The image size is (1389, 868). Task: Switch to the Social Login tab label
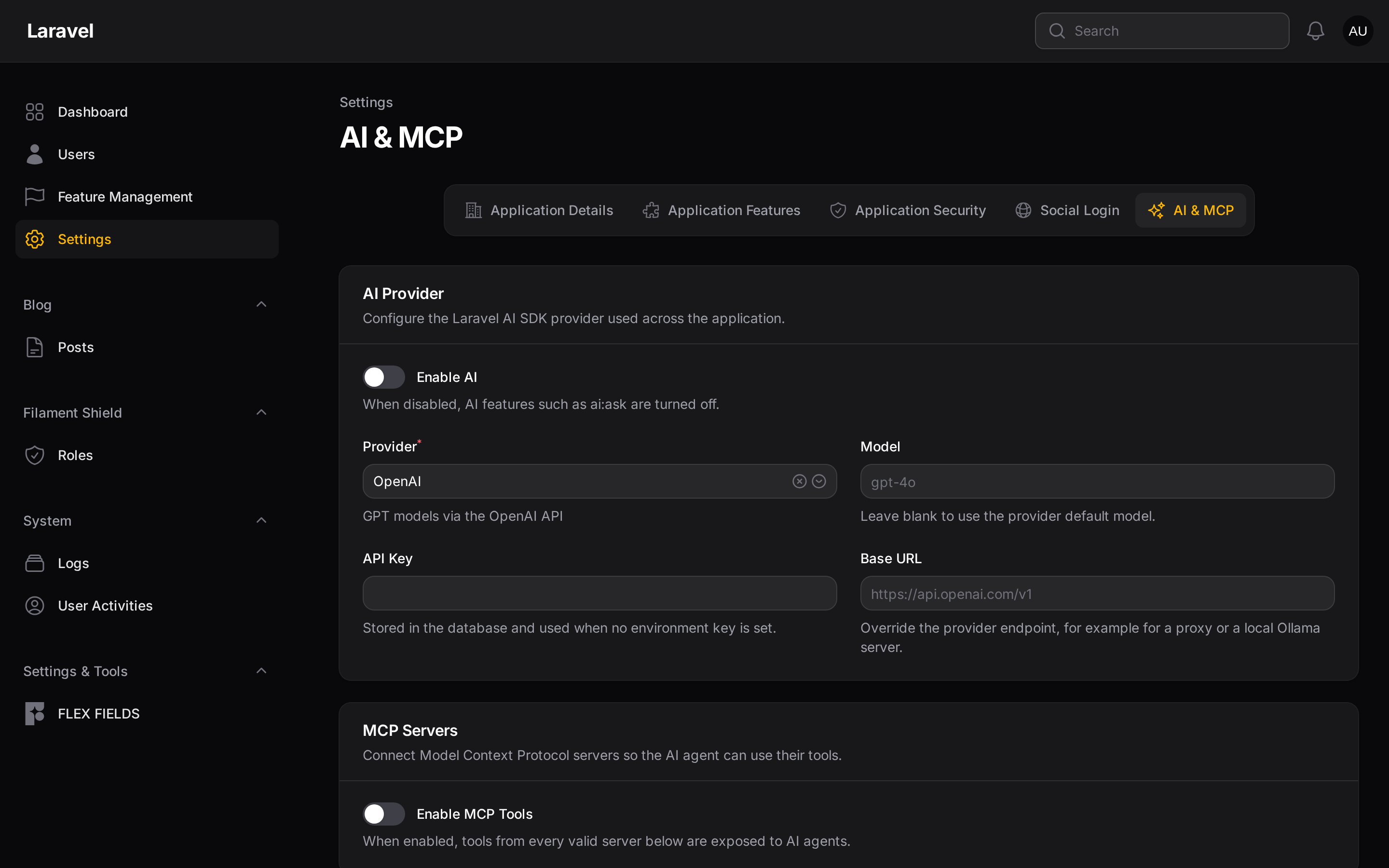pos(1080,210)
